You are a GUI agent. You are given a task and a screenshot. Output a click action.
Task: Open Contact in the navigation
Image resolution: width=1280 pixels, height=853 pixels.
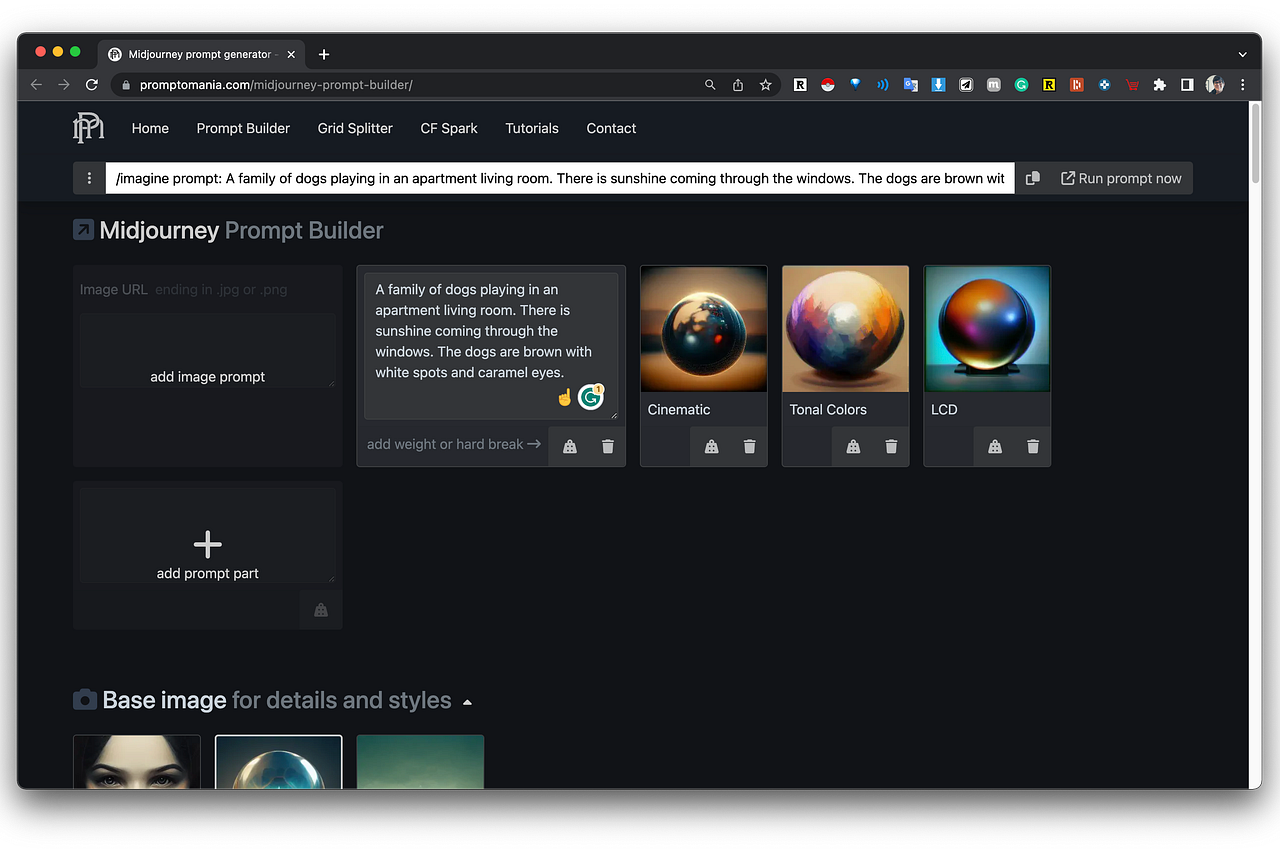[611, 128]
